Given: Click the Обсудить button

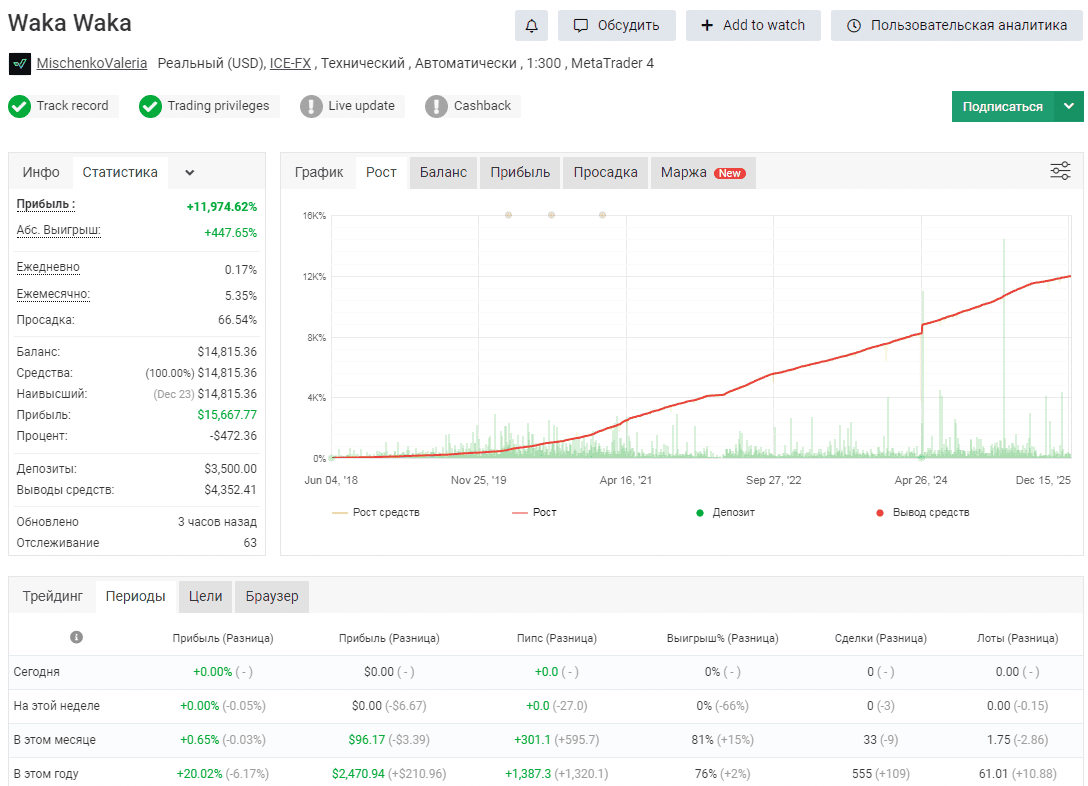Looking at the screenshot, I should [616, 26].
